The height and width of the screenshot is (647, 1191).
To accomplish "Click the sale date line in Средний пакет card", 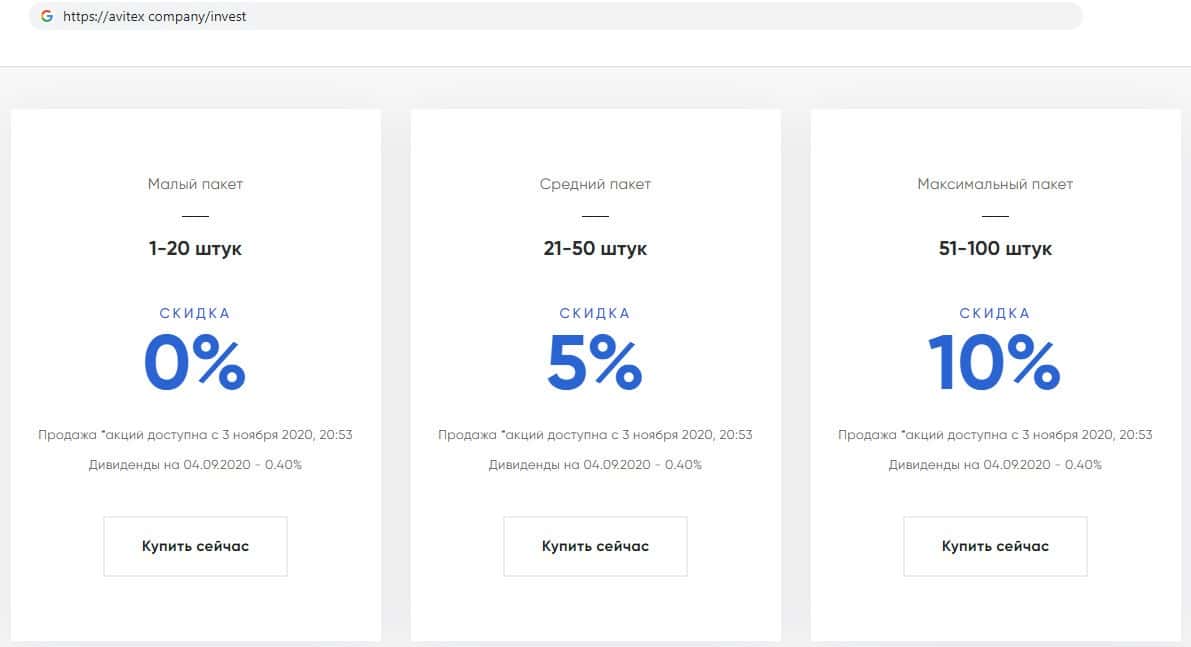I will click(x=595, y=435).
